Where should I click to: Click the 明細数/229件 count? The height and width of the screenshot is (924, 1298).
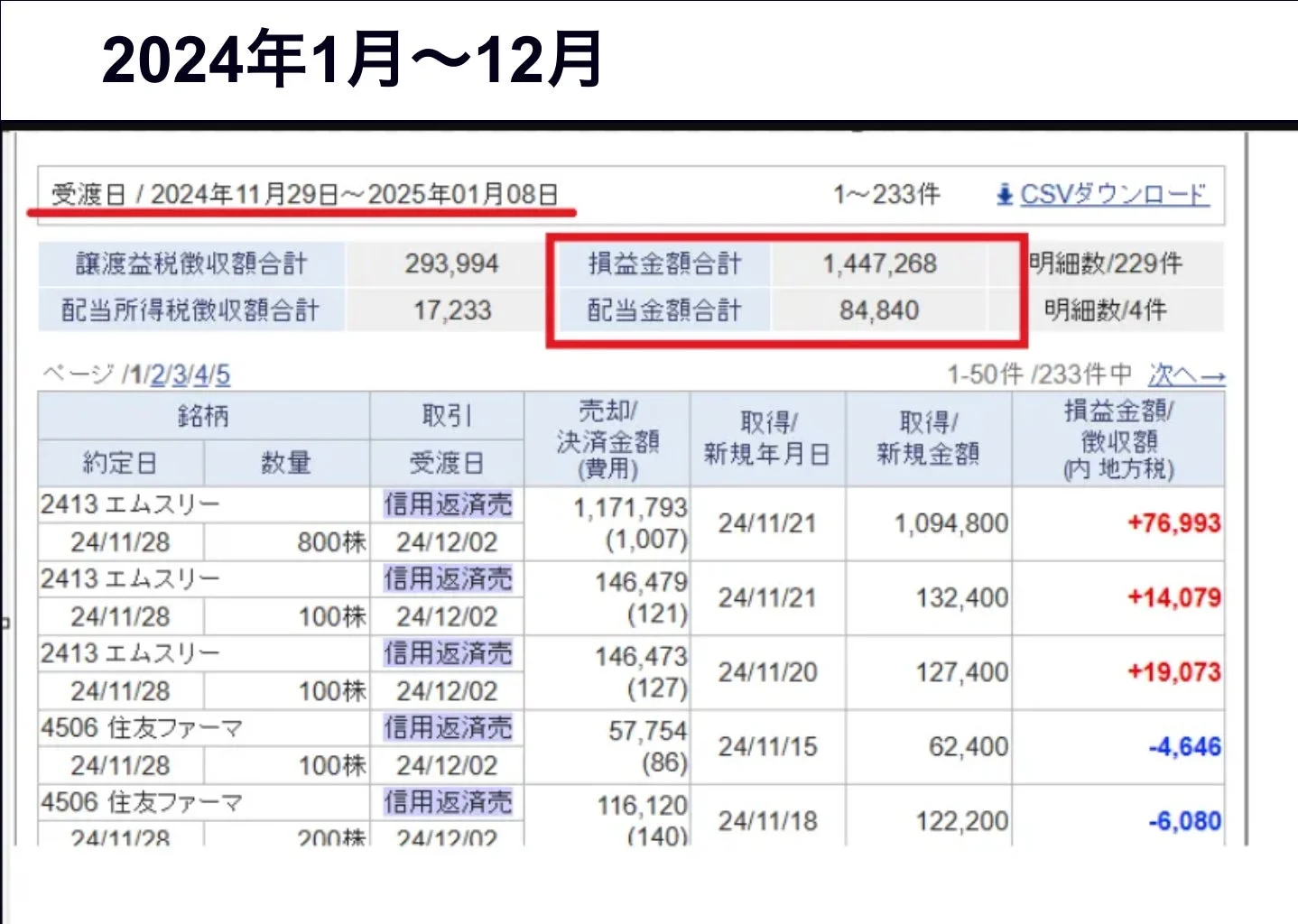pos(1106,263)
